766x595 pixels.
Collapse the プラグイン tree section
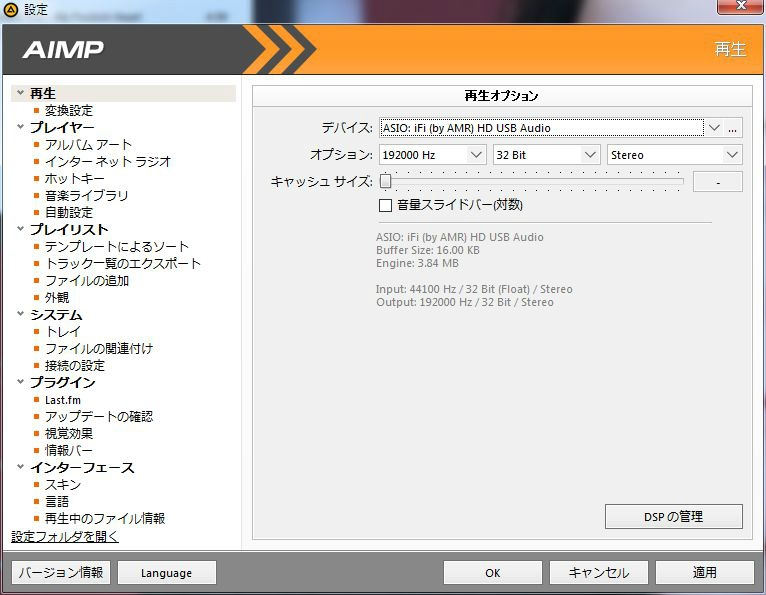(x=21, y=382)
